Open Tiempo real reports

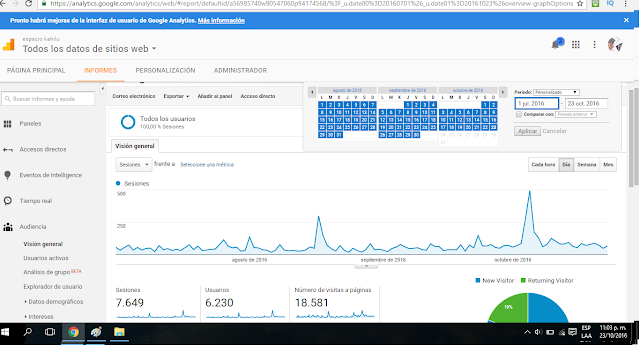[x=36, y=201]
